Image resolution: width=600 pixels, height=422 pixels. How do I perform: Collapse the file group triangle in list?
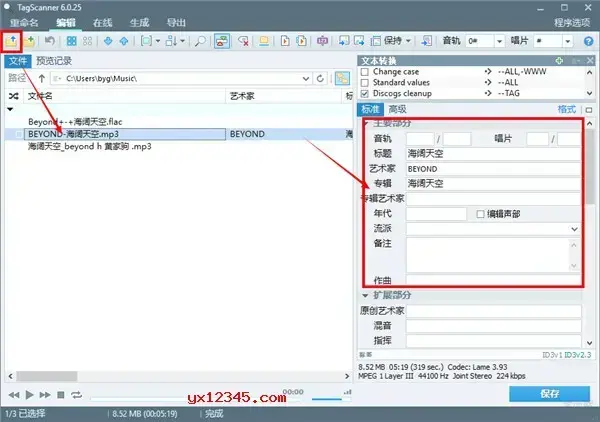(x=10, y=109)
